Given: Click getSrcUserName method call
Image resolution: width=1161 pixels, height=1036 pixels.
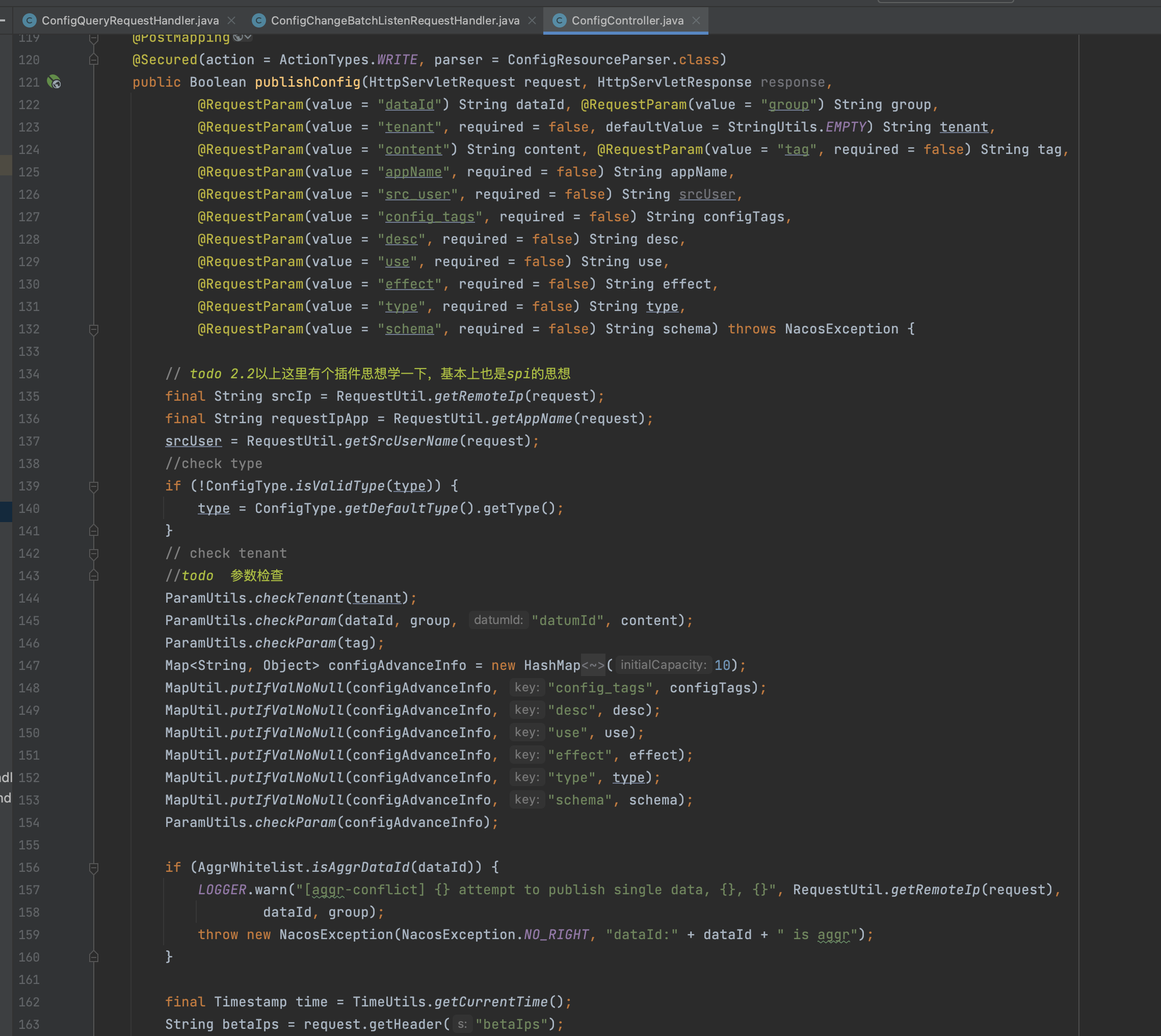Looking at the screenshot, I should click(x=401, y=441).
